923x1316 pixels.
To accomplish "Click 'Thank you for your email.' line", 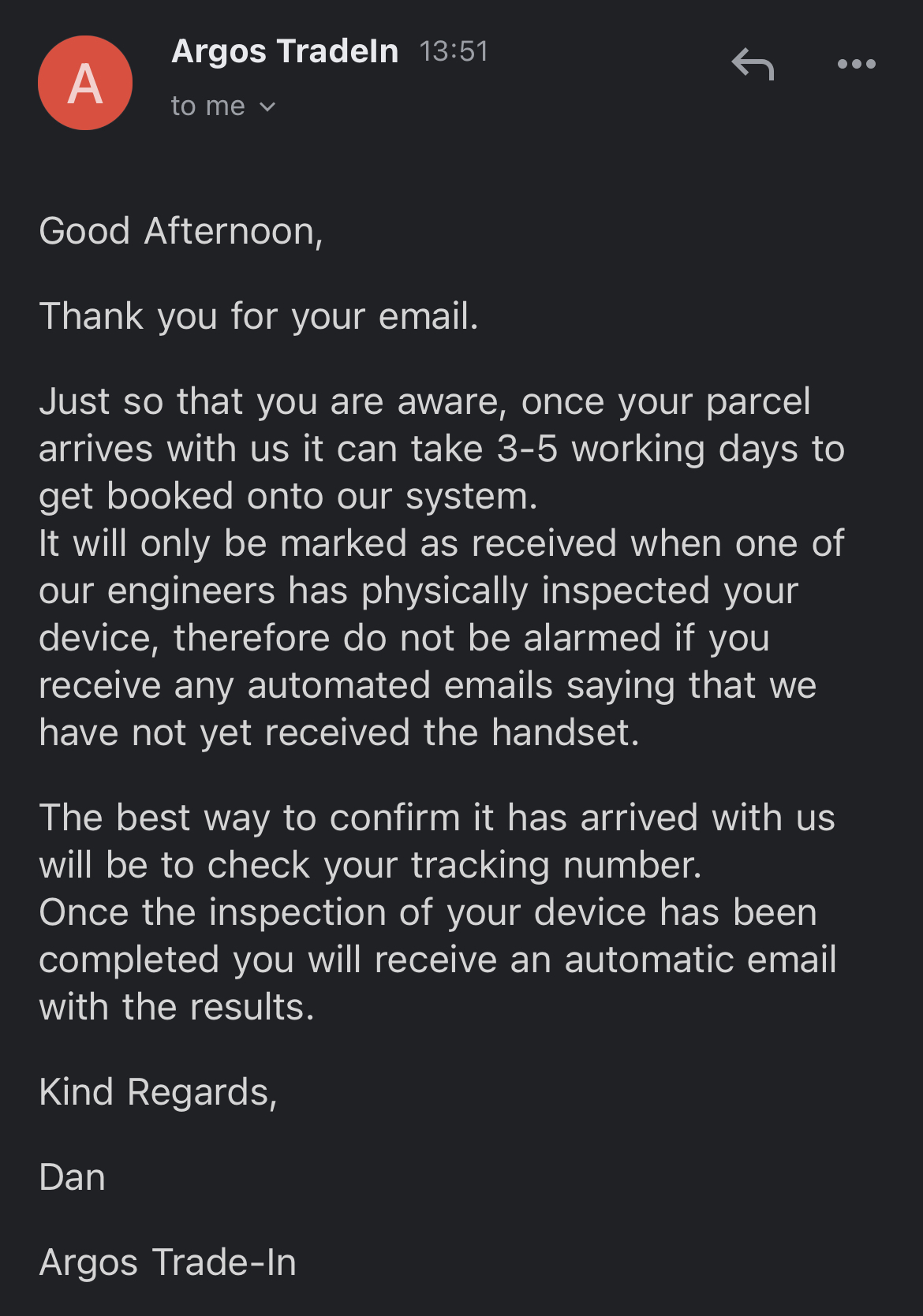I will 259,317.
